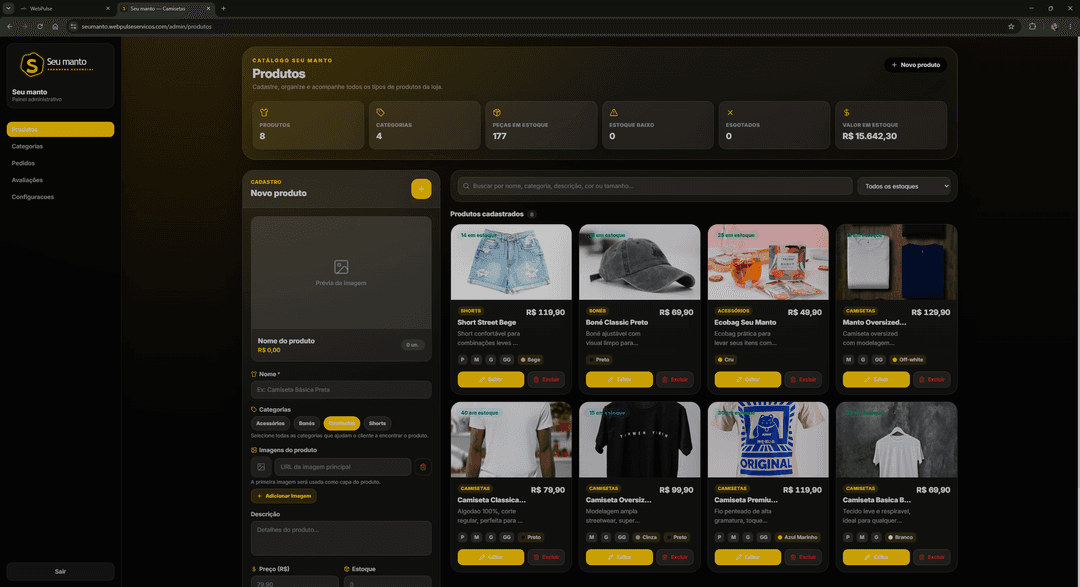Click Adicionar imagem button

(x=284, y=496)
